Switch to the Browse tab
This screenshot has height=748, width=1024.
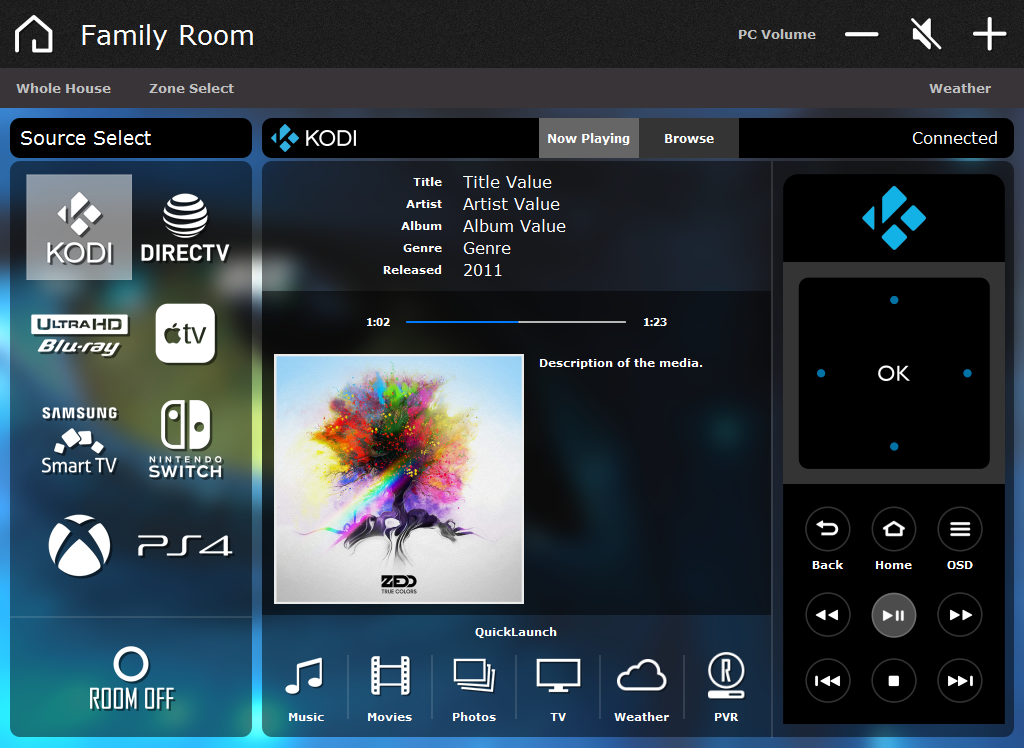689,138
